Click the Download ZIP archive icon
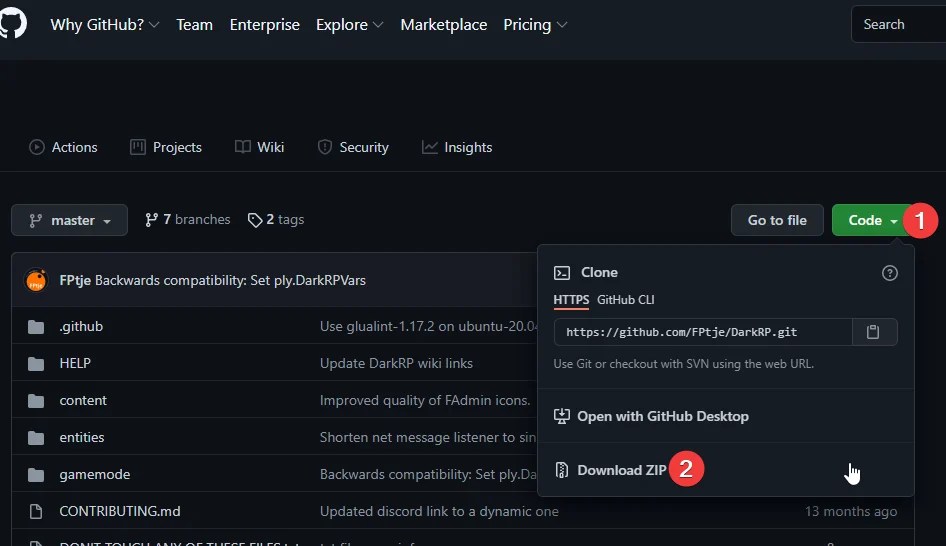 [562, 470]
